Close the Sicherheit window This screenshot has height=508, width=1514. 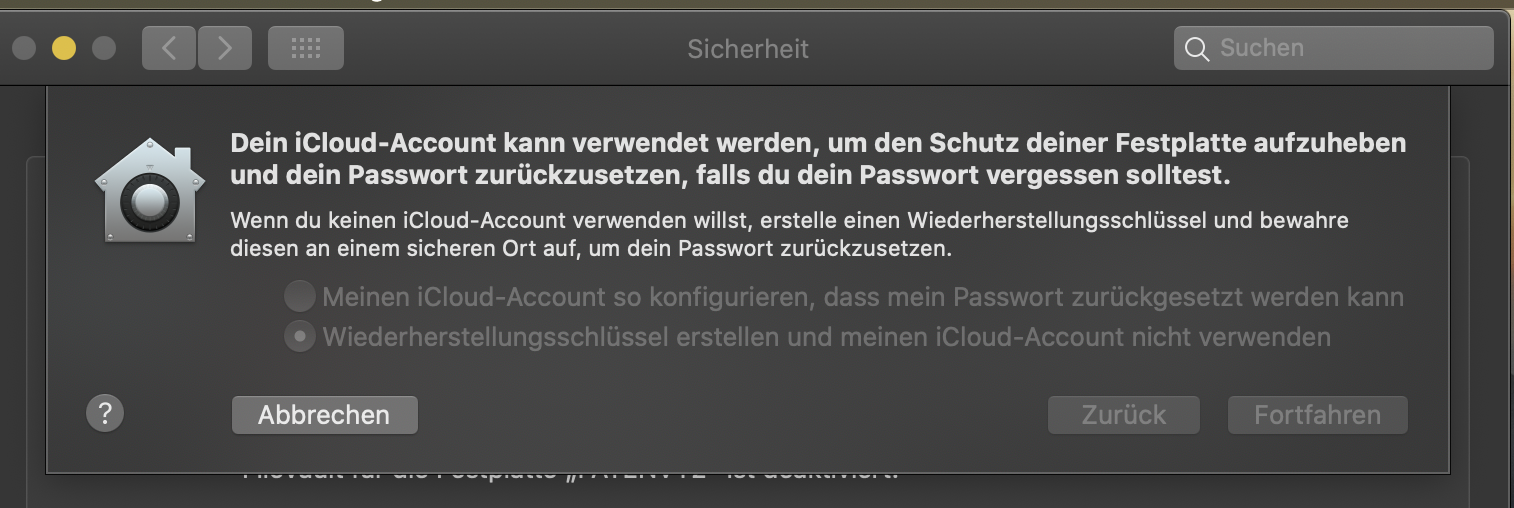click(x=25, y=48)
